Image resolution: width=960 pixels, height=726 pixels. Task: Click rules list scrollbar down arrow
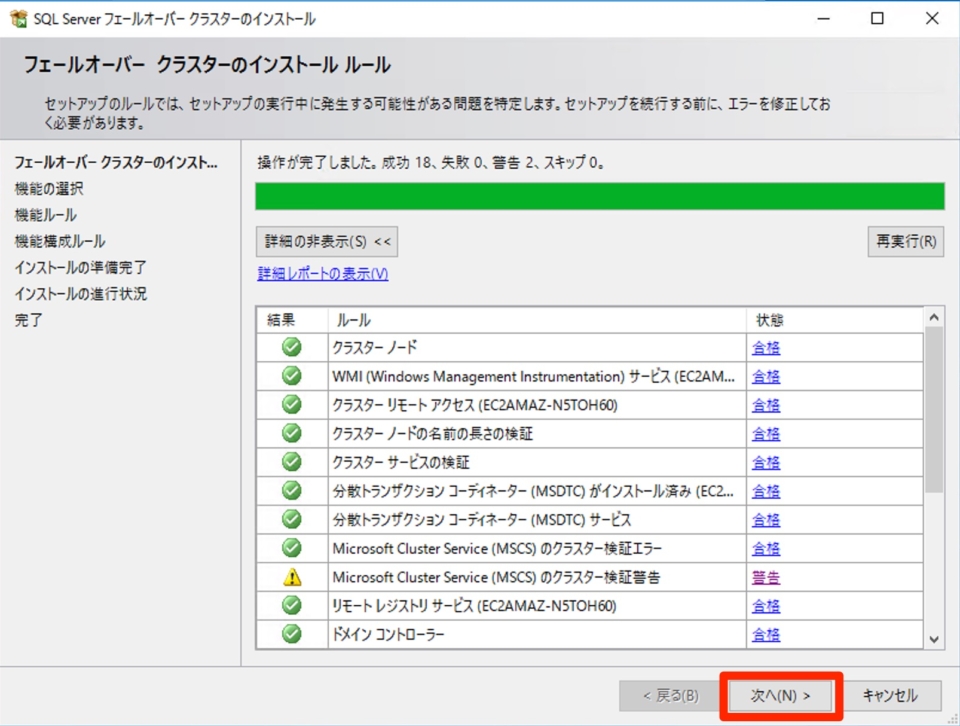[x=934, y=639]
